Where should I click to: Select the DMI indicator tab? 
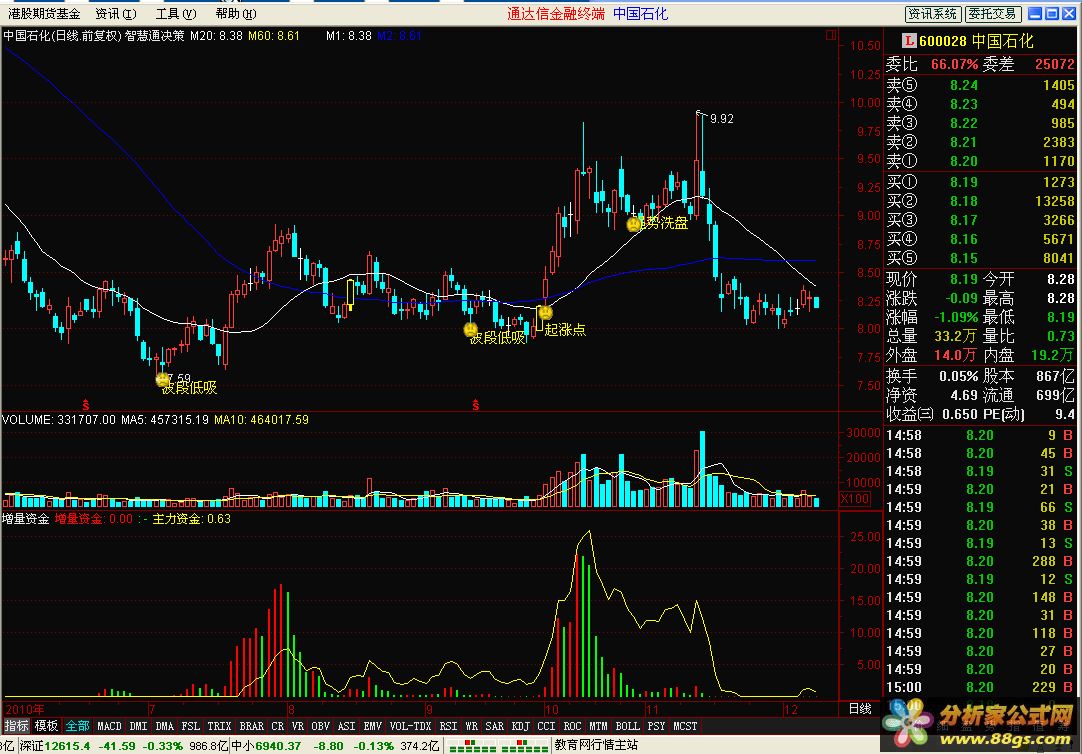[138, 726]
